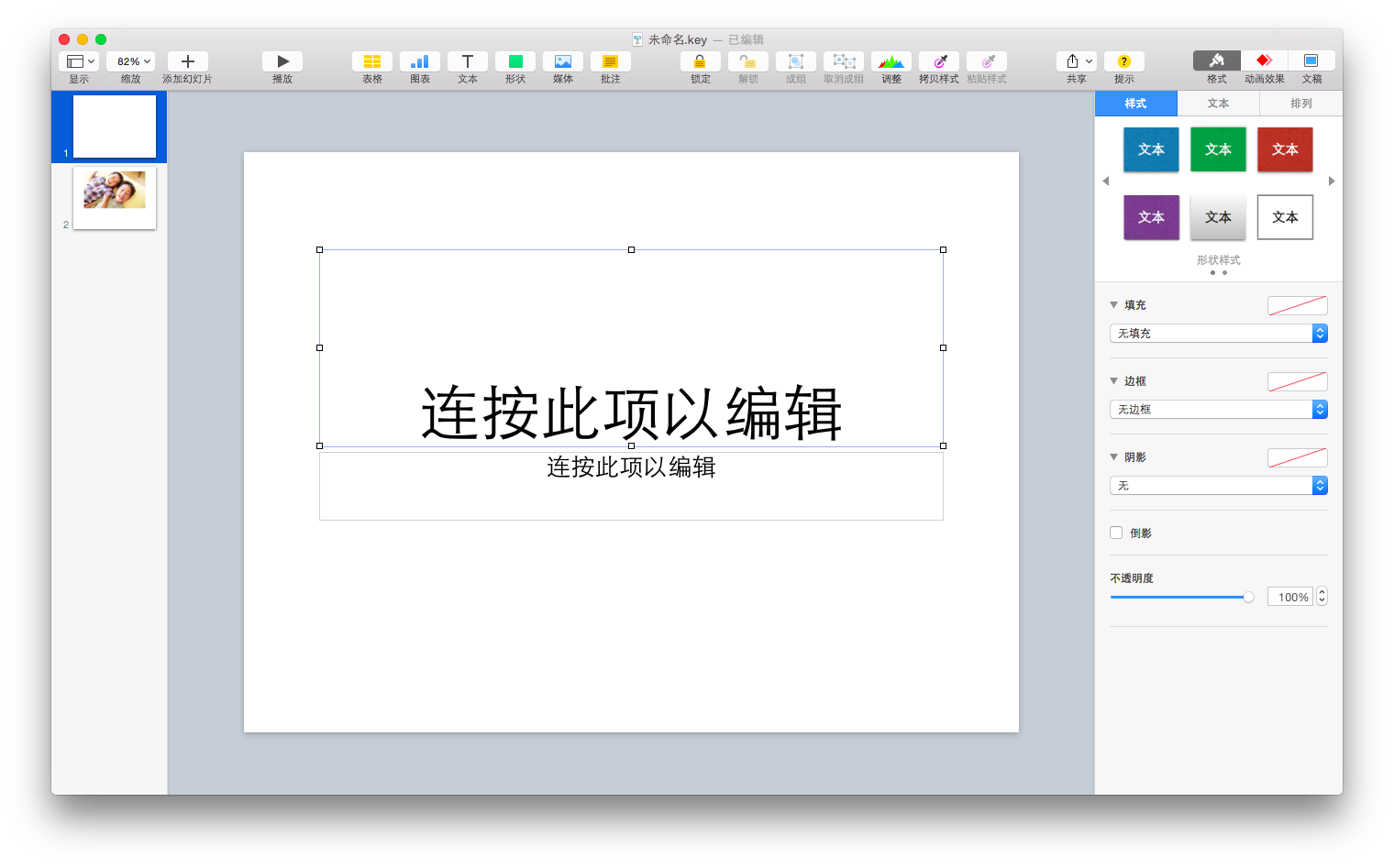Open the 填充 fill type dropdown
This screenshot has width=1394, height=868.
point(1218,333)
